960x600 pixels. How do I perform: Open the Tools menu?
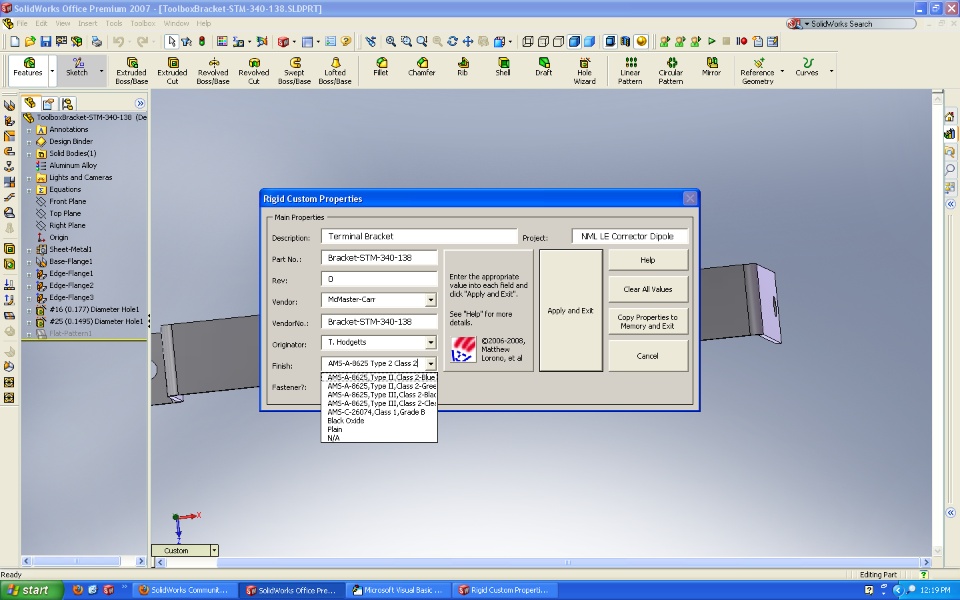click(x=114, y=23)
